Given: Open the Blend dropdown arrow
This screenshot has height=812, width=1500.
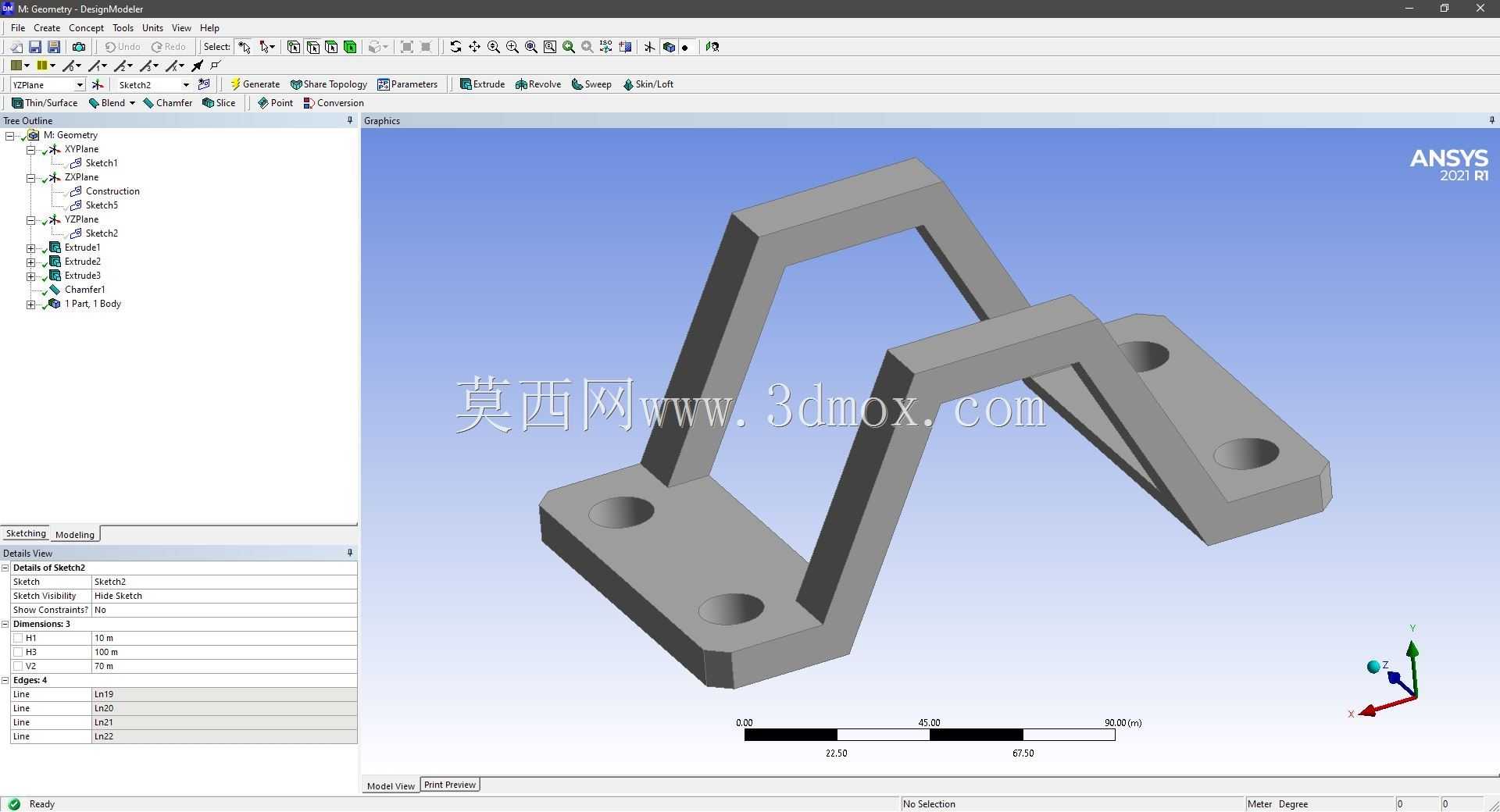Looking at the screenshot, I should tap(132, 103).
